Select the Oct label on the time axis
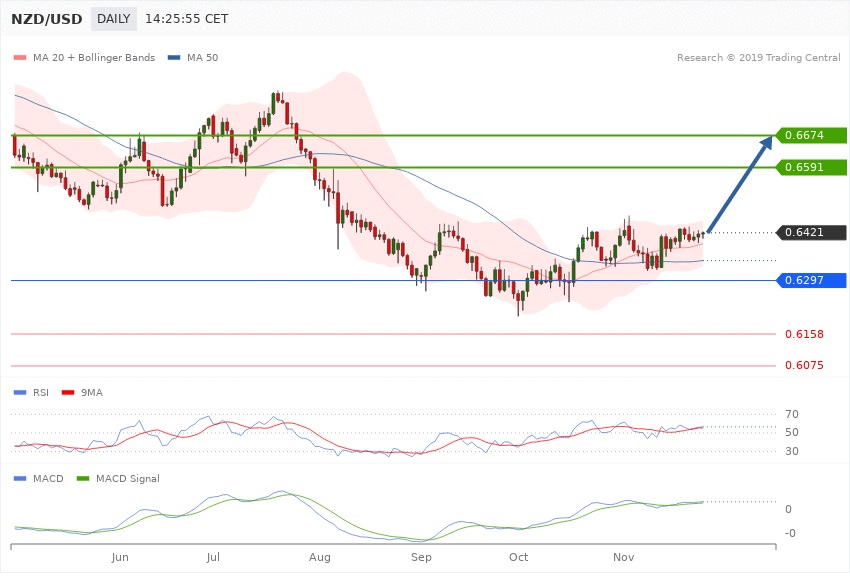 [x=519, y=556]
